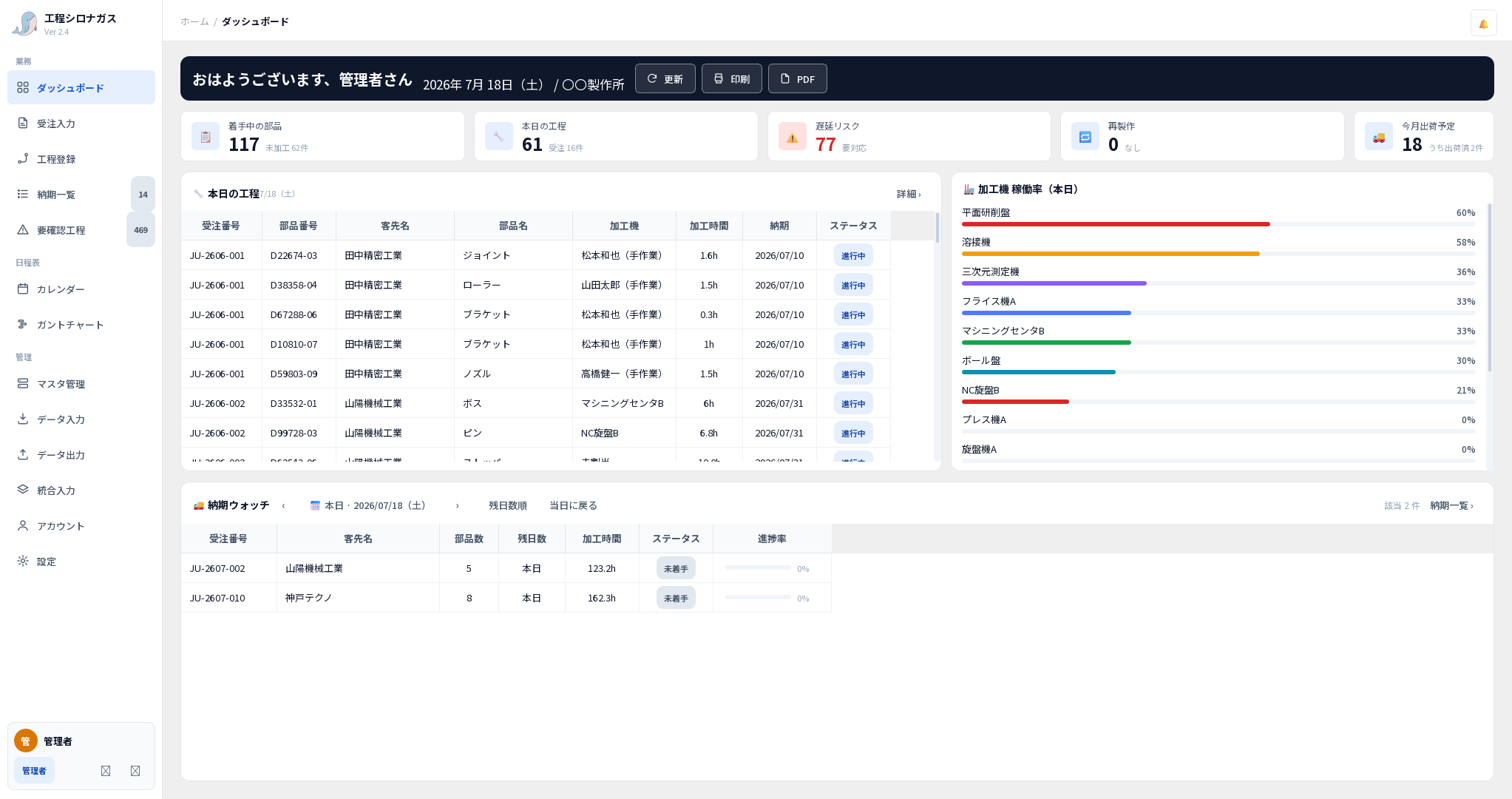The image size is (1512, 799).
Task: Click the progress bar for JU-2607-002
Action: click(758, 568)
